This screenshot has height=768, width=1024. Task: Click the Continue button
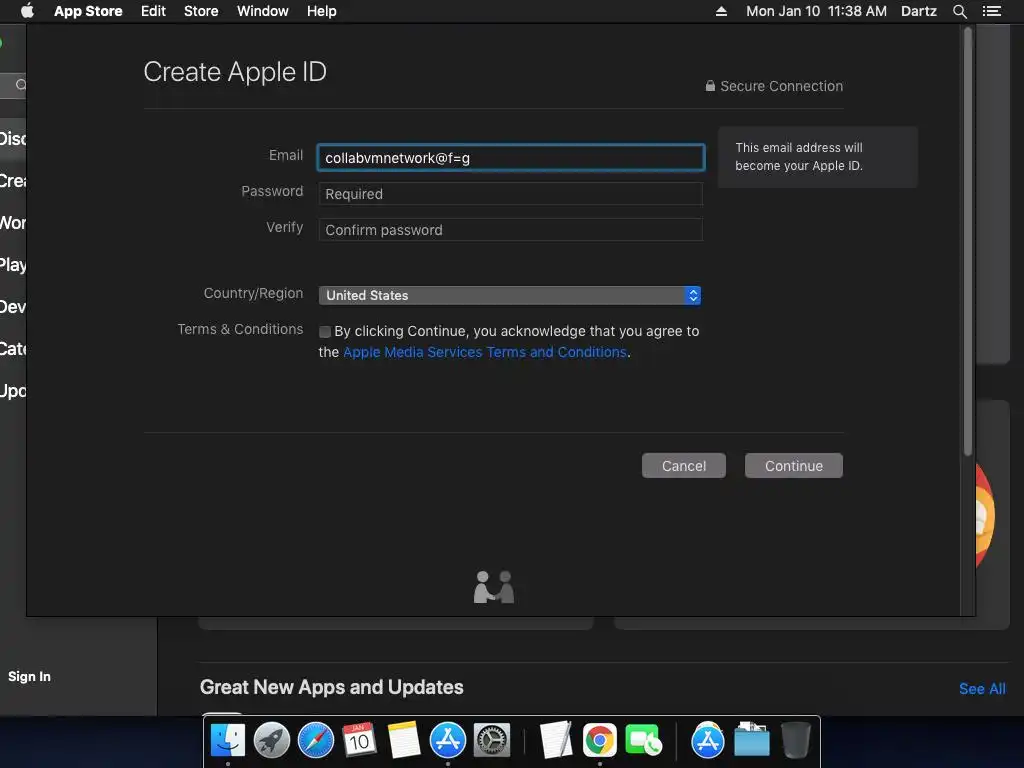(x=793, y=466)
